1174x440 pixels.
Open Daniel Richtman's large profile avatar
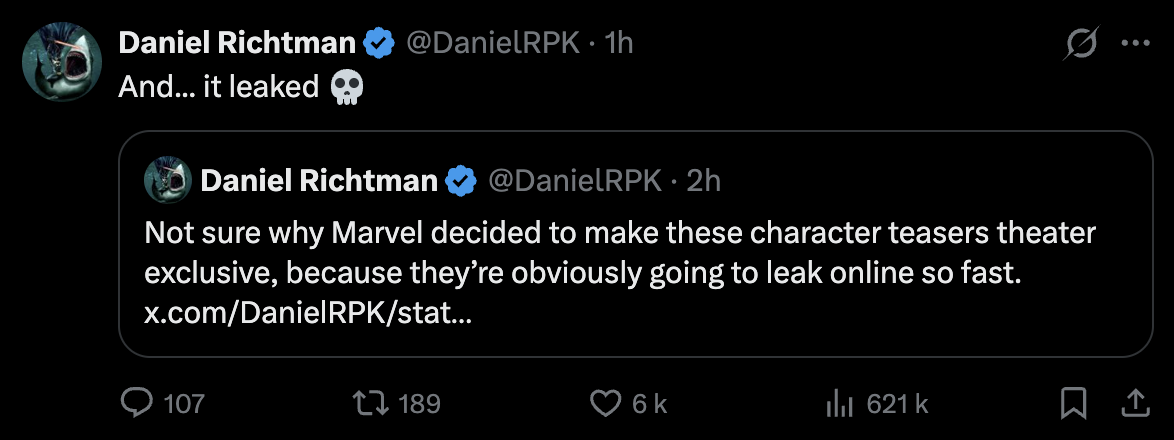pos(62,62)
